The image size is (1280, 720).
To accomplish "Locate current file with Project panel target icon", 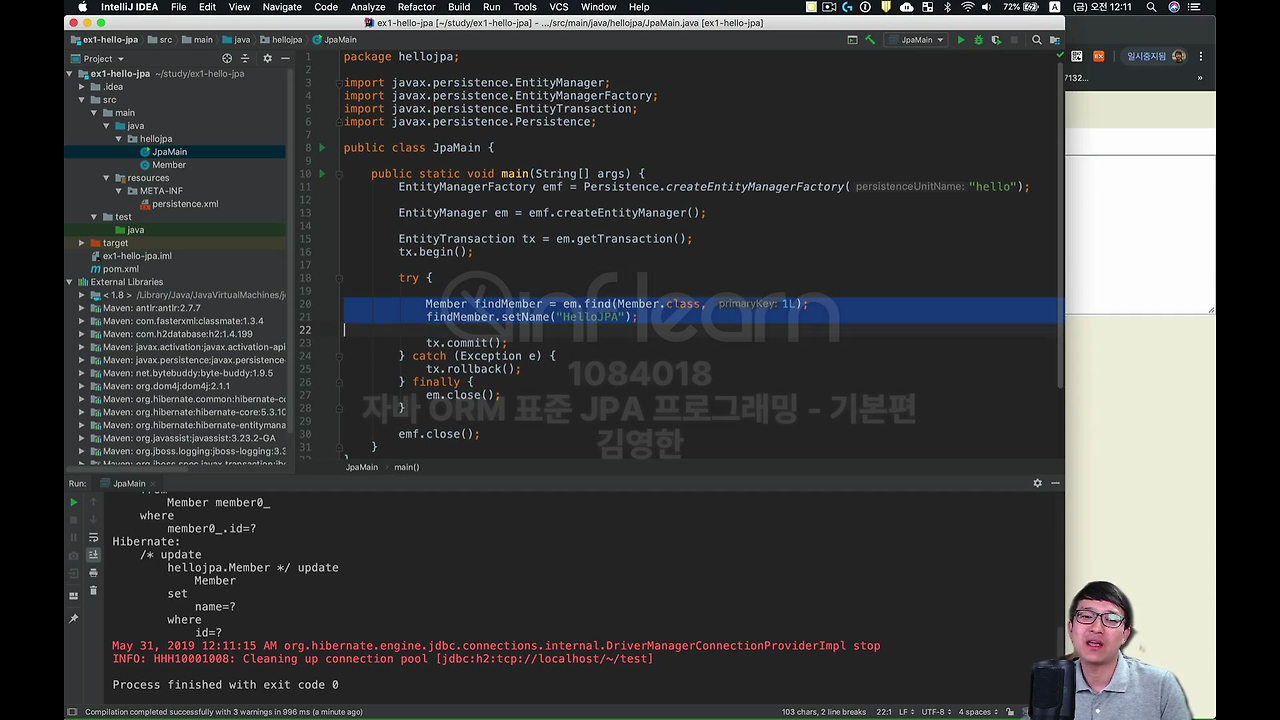I will coord(227,58).
